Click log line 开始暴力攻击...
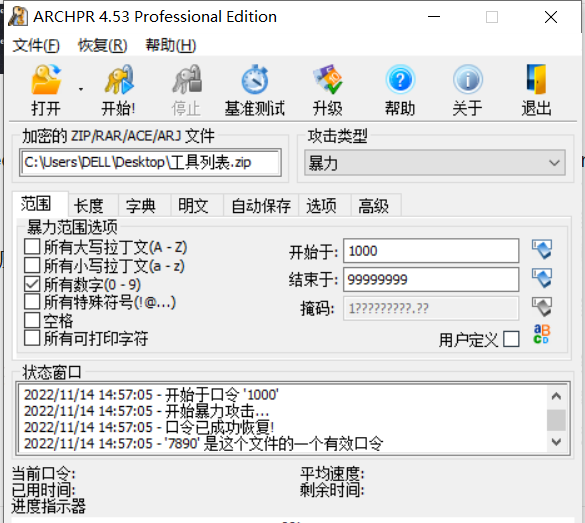The image size is (585, 523). point(146,411)
